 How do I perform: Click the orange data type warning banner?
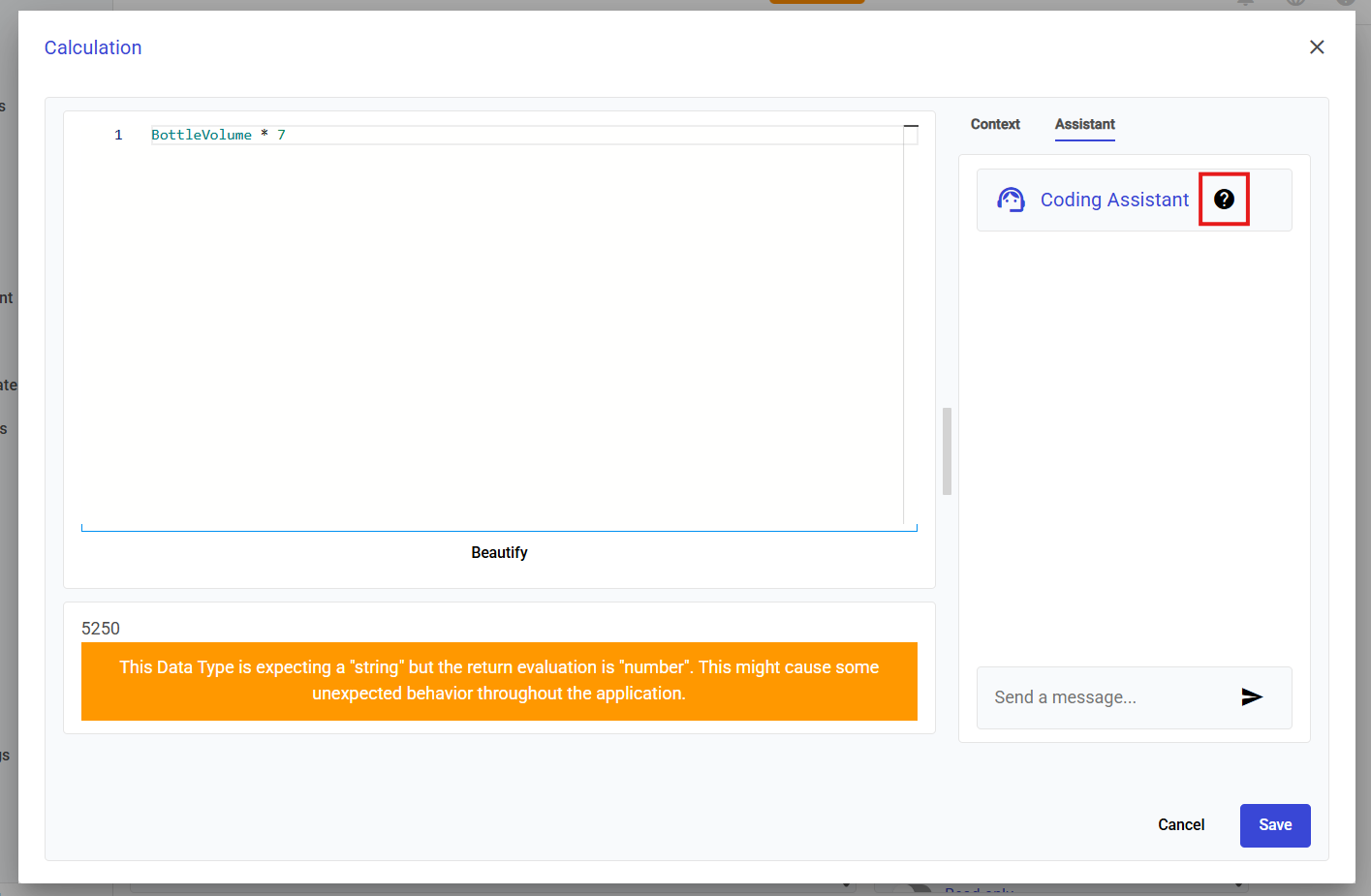click(x=499, y=681)
